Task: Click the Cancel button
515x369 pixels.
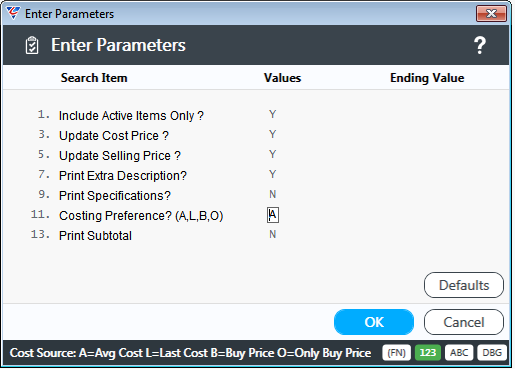Action: pos(464,322)
